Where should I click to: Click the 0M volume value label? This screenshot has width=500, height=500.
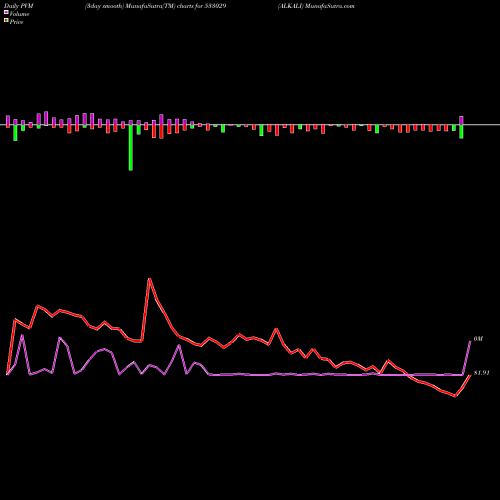pyautogui.click(x=478, y=339)
